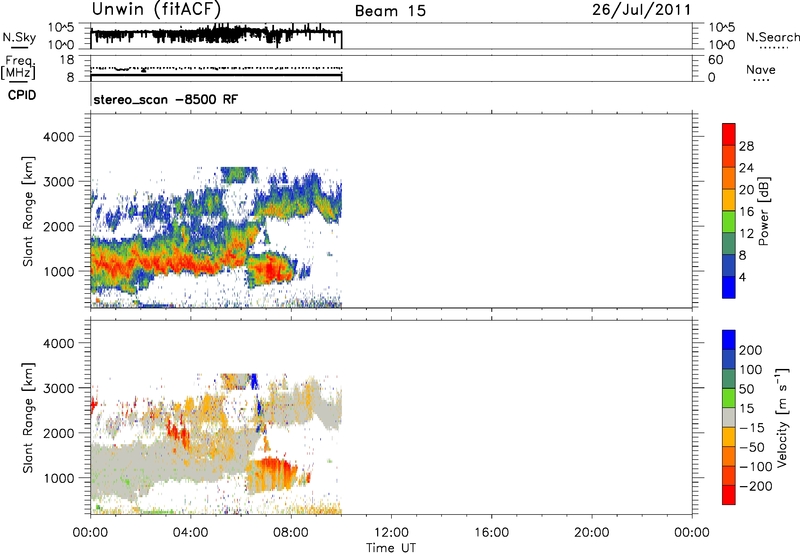Click the '1000' tick of the velocity panel
Screen dimensions: 800x554
click(x=59, y=478)
